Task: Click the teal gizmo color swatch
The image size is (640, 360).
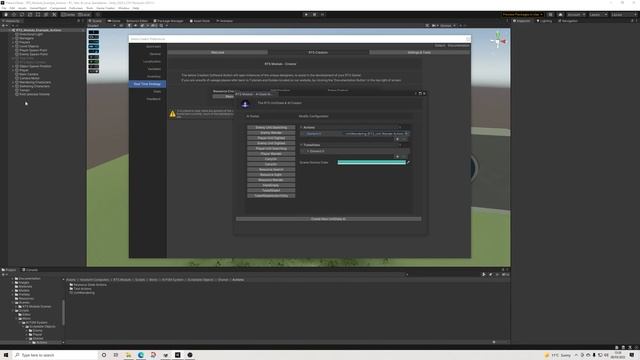Action: [371, 162]
